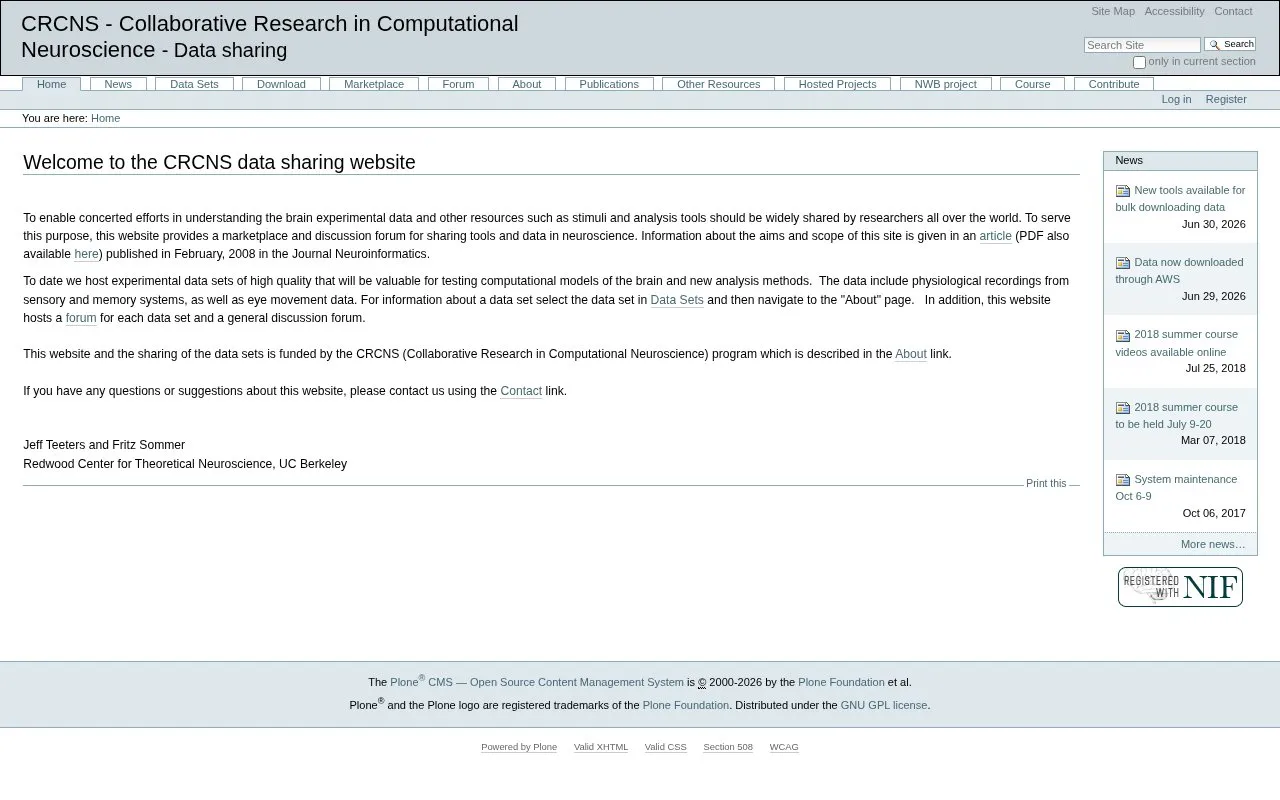Click 'More news…' link

click(1213, 544)
